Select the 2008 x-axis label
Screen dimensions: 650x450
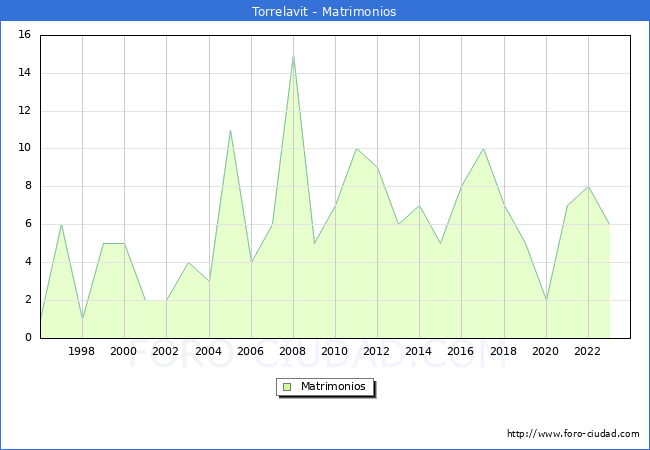(x=293, y=351)
